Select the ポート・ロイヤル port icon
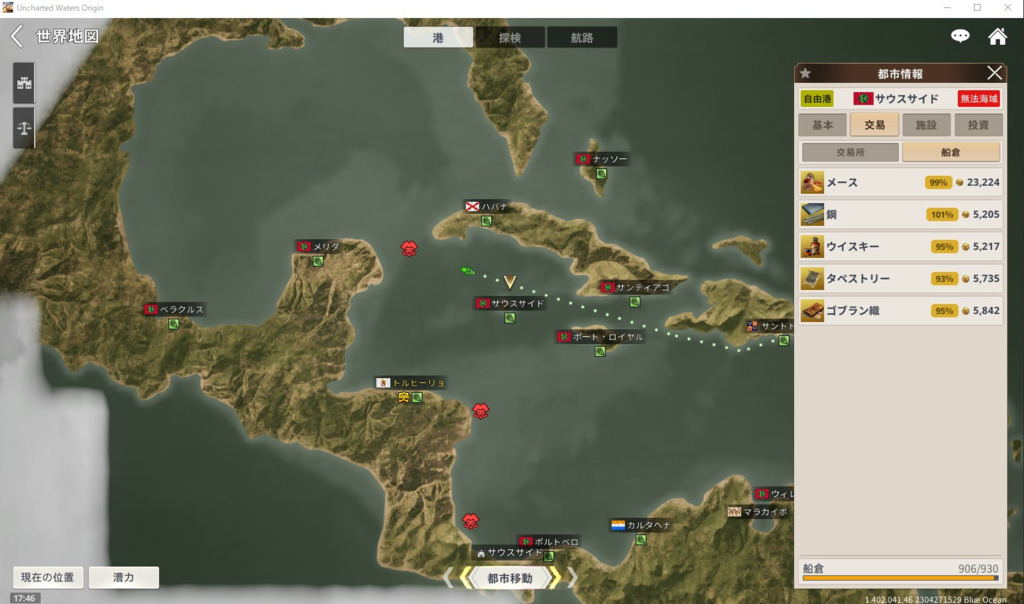This screenshot has width=1024, height=604. [x=600, y=351]
